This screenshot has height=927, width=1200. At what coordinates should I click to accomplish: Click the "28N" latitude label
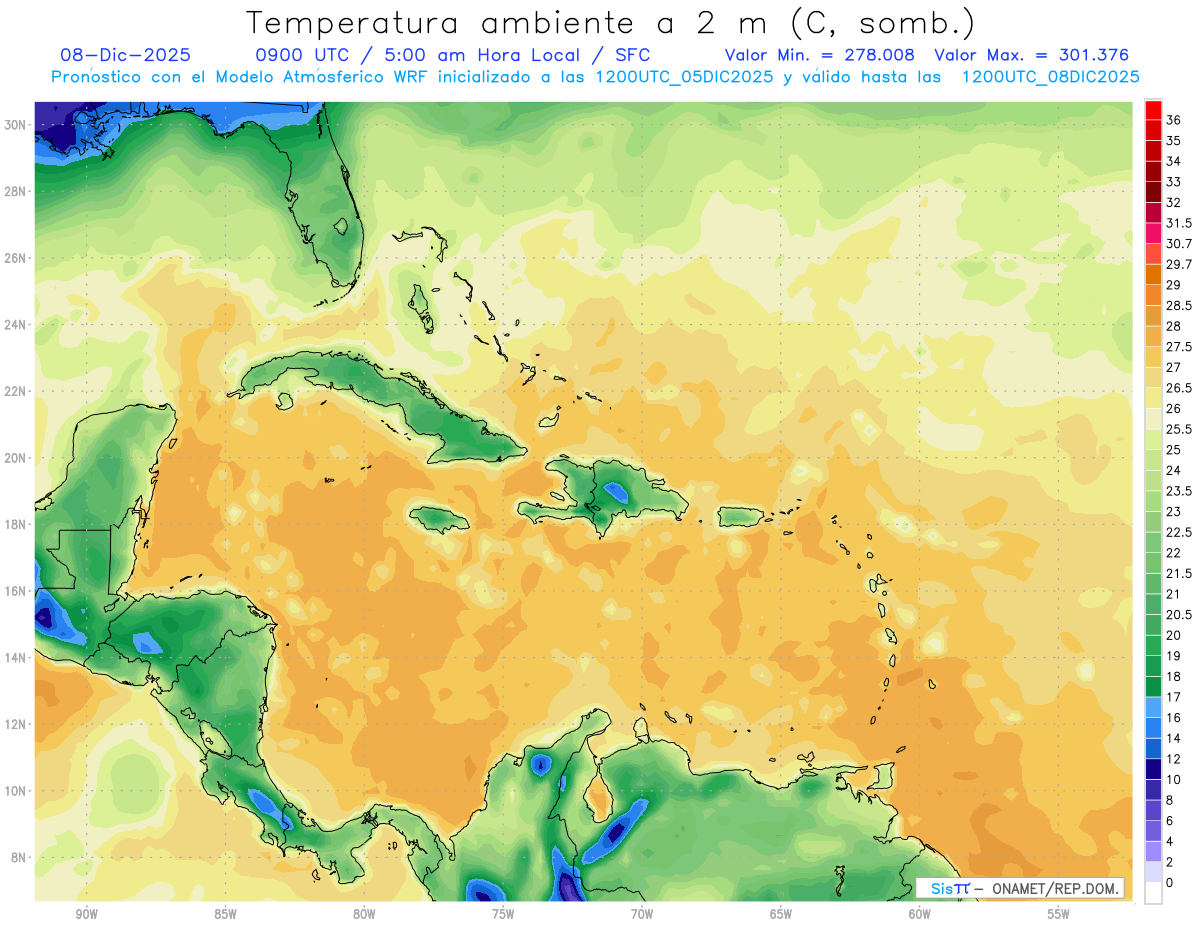click(16, 191)
